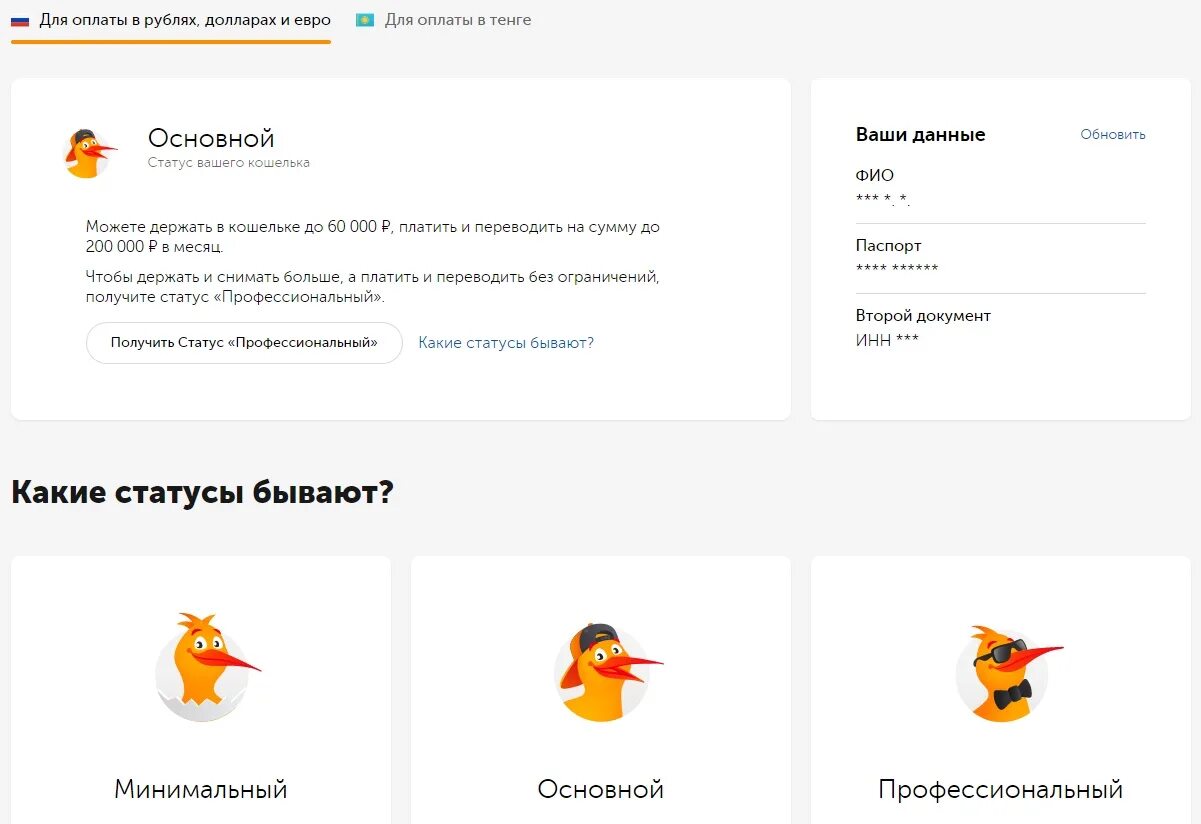This screenshot has height=824, width=1201.
Task: Click the Минимальный status title
Action: (x=201, y=789)
